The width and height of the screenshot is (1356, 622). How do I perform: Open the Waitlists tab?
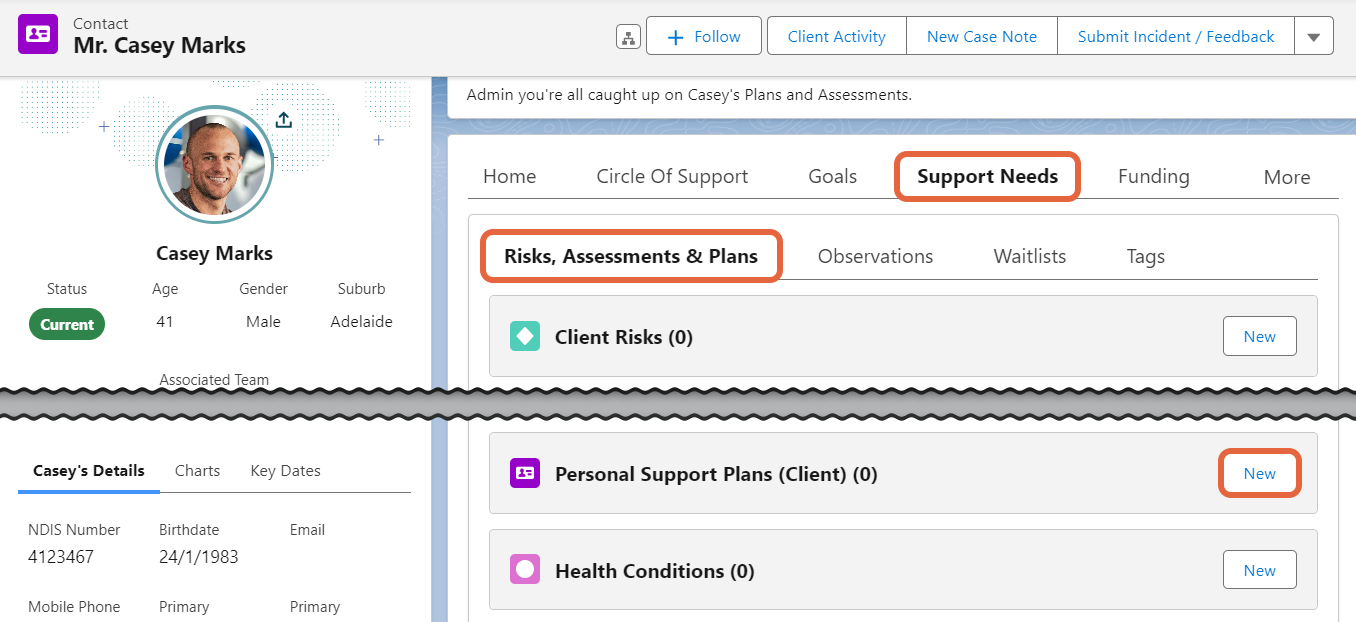pos(1029,256)
